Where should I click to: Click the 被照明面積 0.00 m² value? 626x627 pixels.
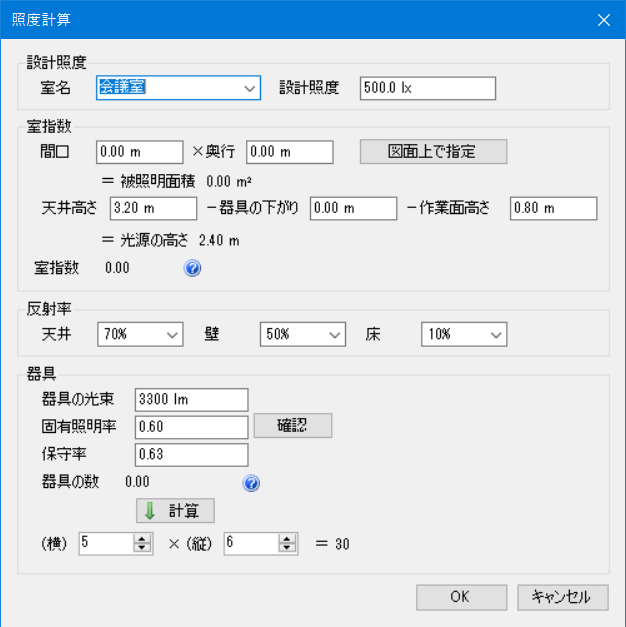(229, 182)
